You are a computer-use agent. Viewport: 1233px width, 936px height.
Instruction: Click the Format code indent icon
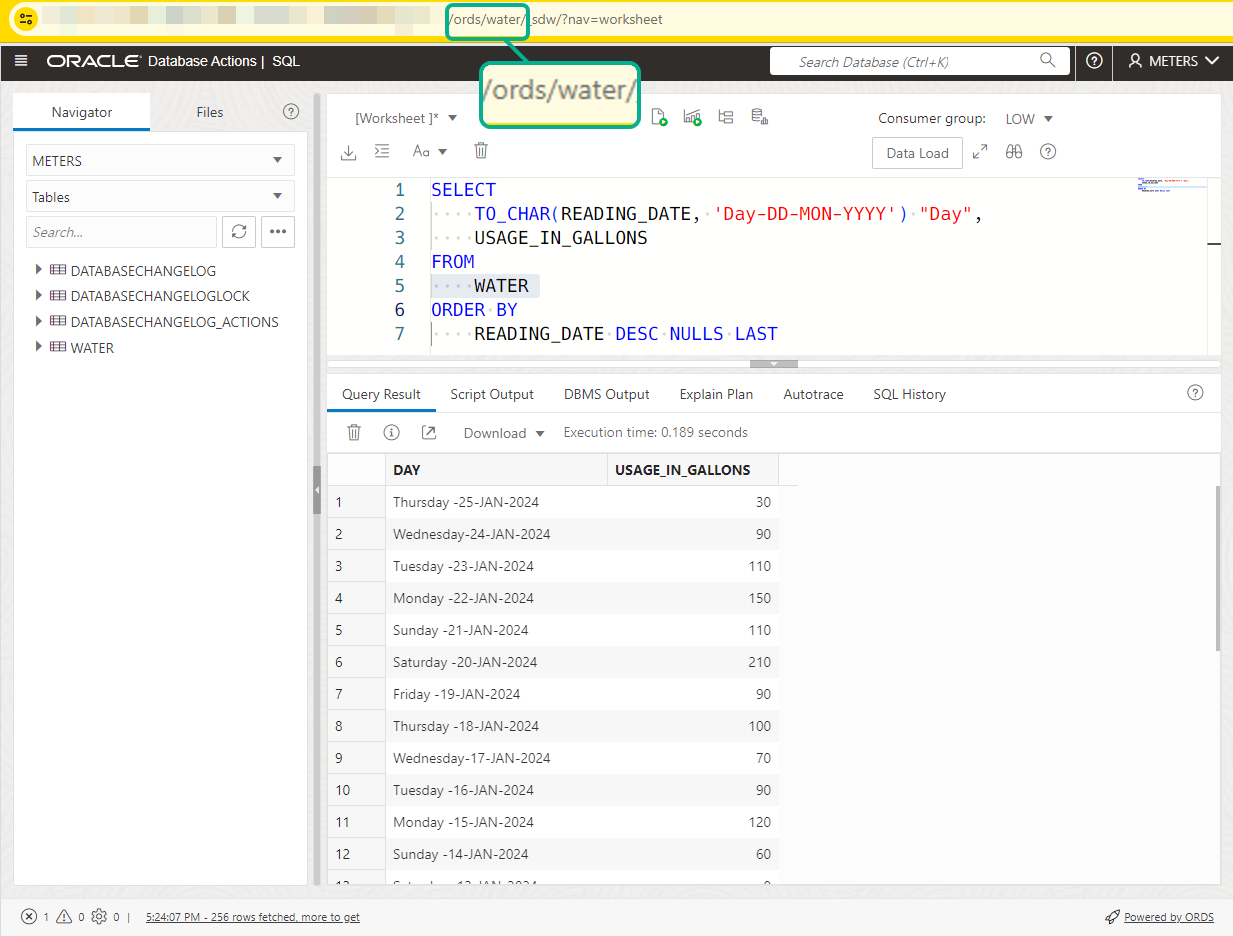[381, 151]
